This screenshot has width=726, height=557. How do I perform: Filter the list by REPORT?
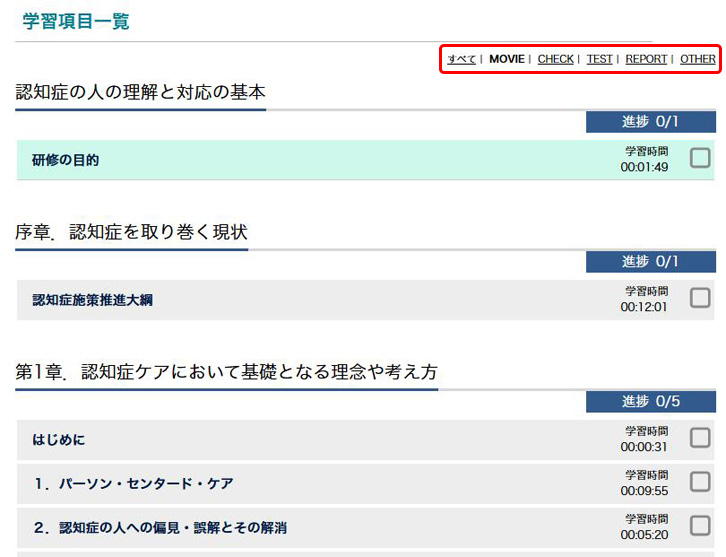click(x=646, y=59)
